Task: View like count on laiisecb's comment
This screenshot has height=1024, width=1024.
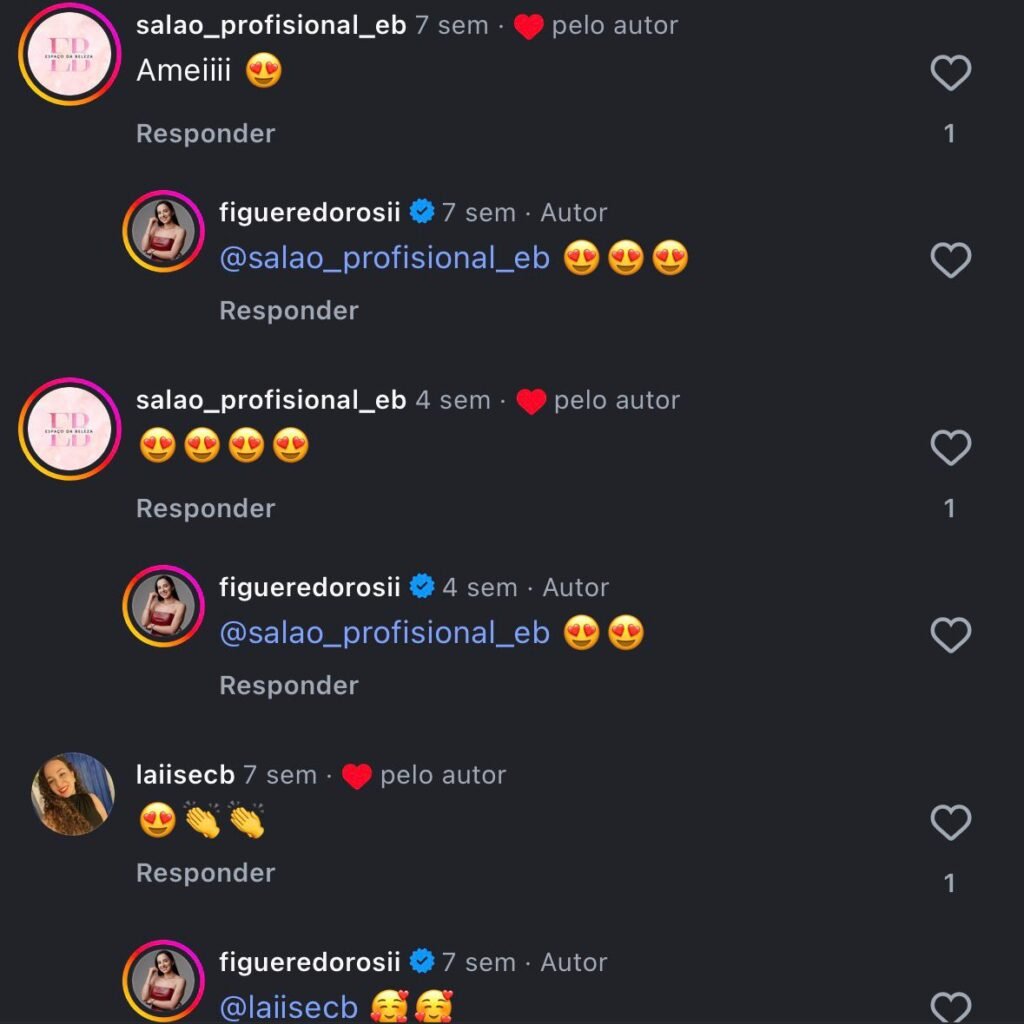Action: [949, 883]
